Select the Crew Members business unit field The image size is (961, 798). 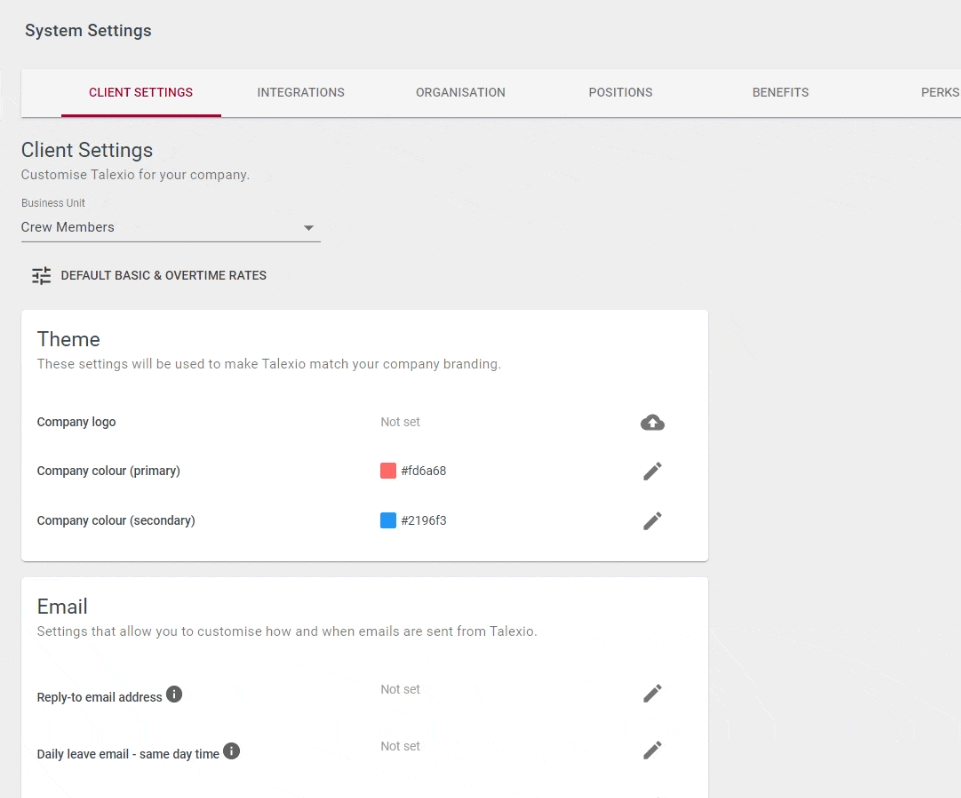coord(170,227)
